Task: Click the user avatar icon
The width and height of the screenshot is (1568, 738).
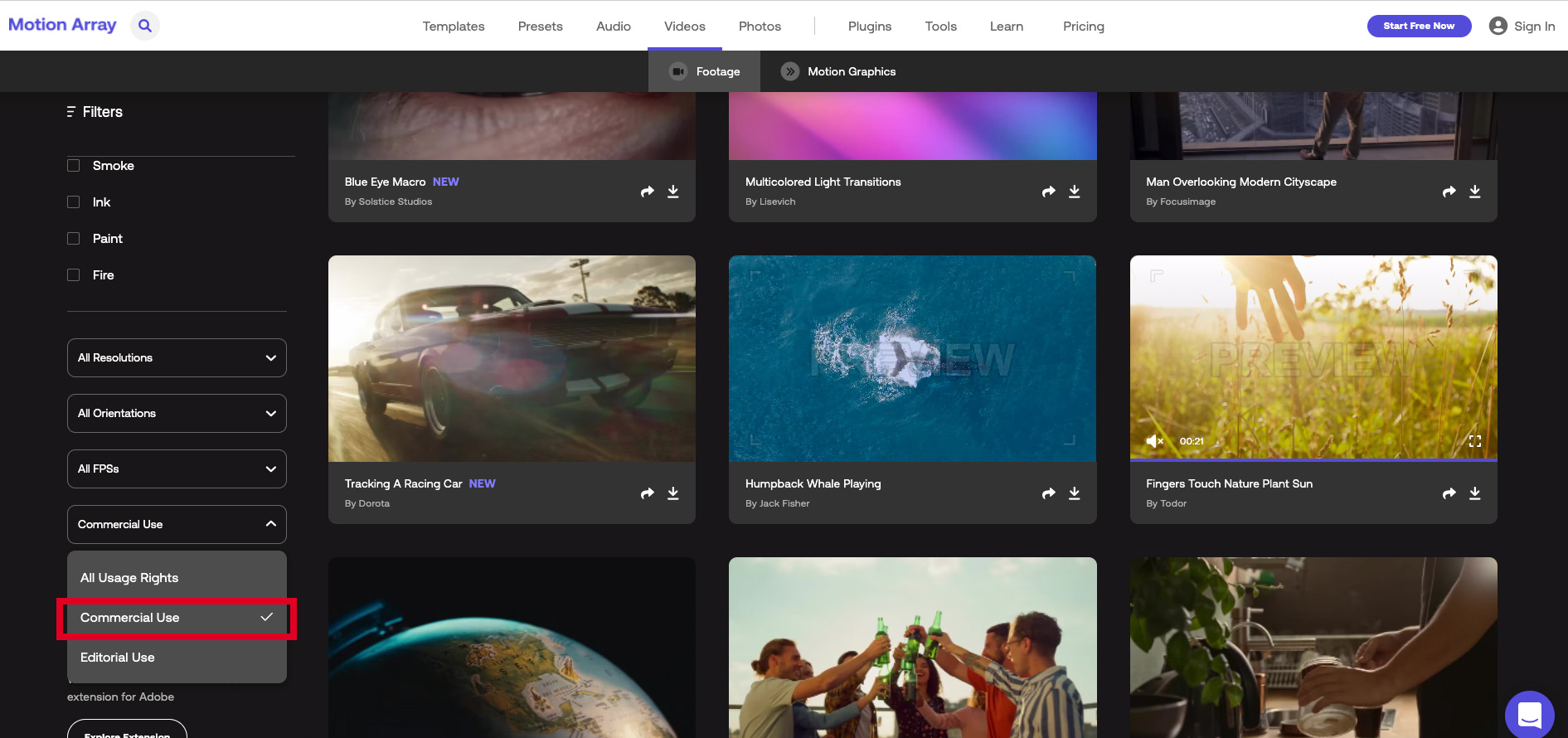Action: coord(1498,26)
